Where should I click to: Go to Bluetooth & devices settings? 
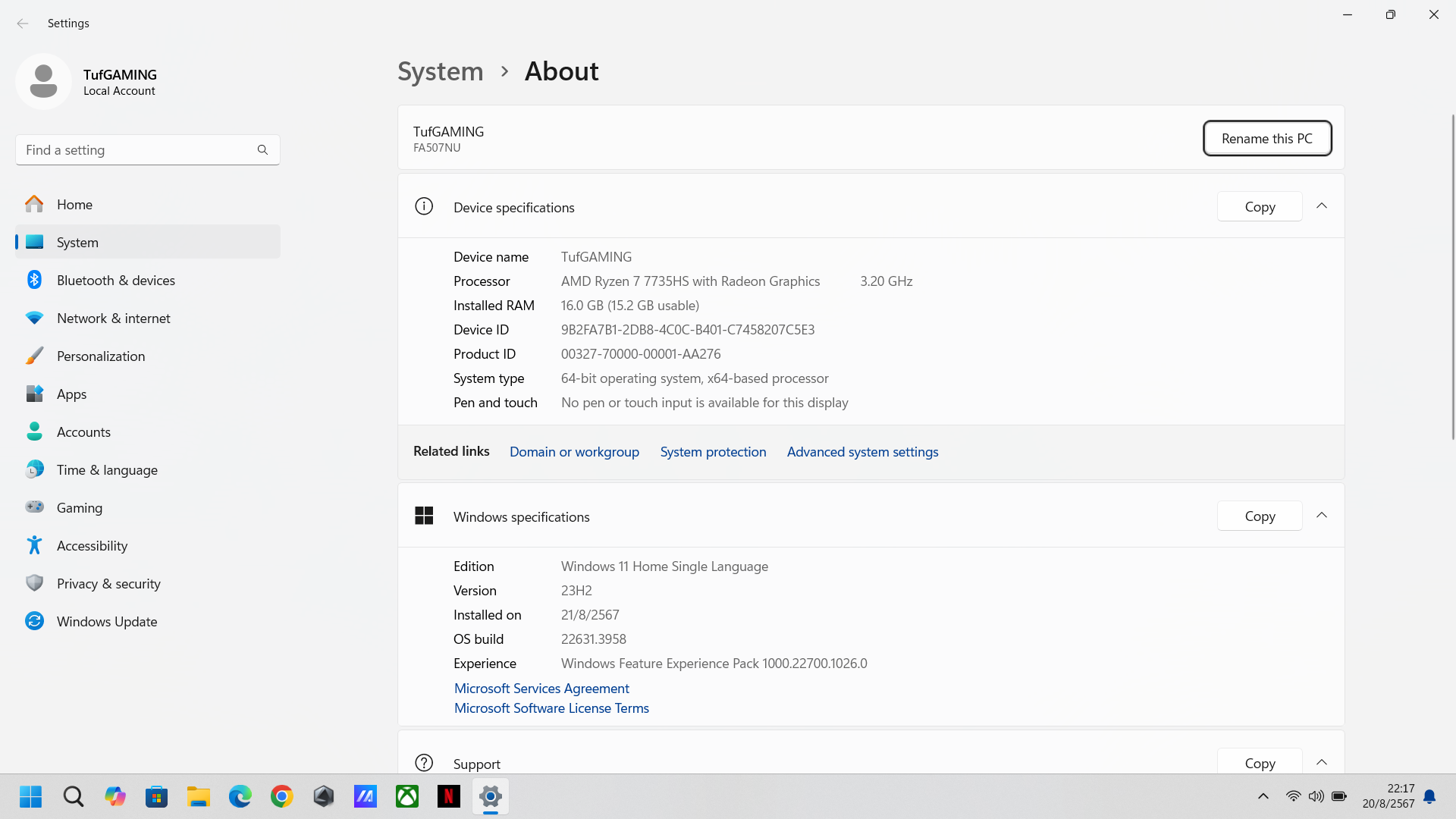pyautogui.click(x=148, y=280)
